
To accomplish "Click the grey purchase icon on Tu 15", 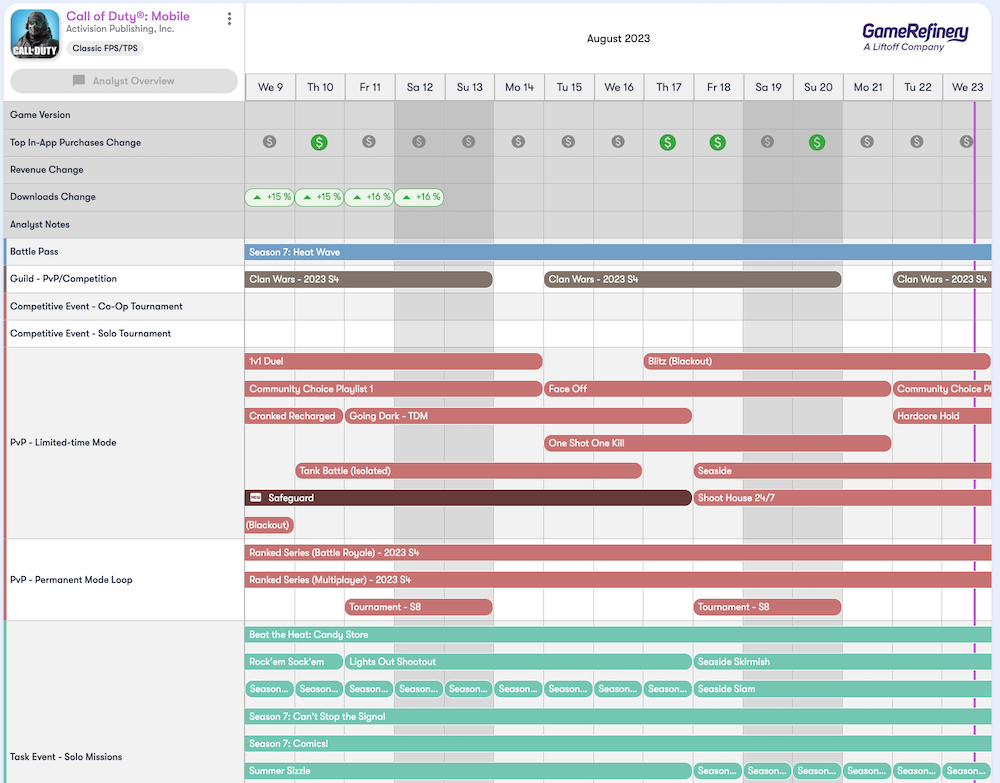I will click(568, 142).
